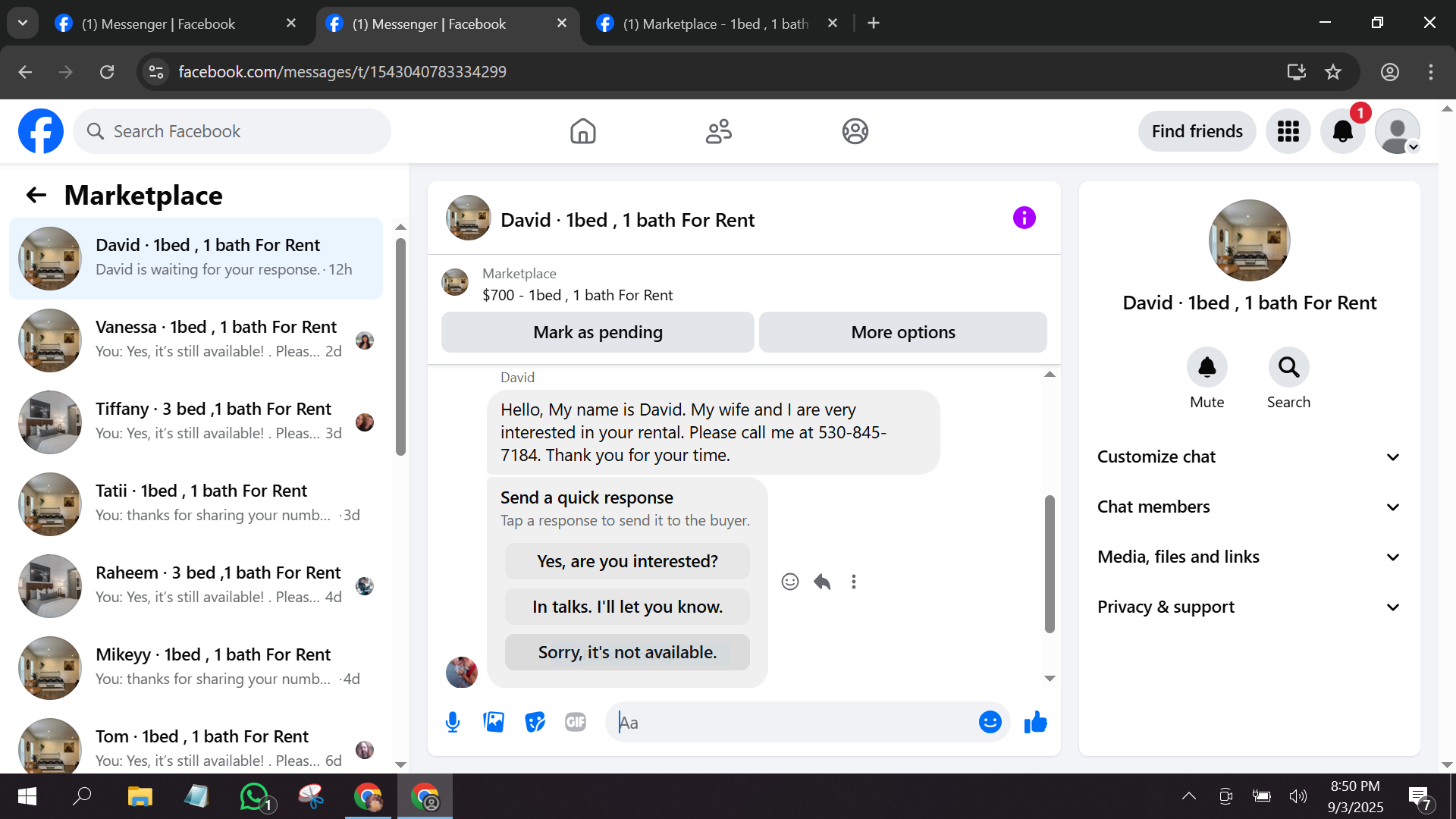Expand the Privacy & support section
This screenshot has height=819, width=1456.
pos(1249,607)
